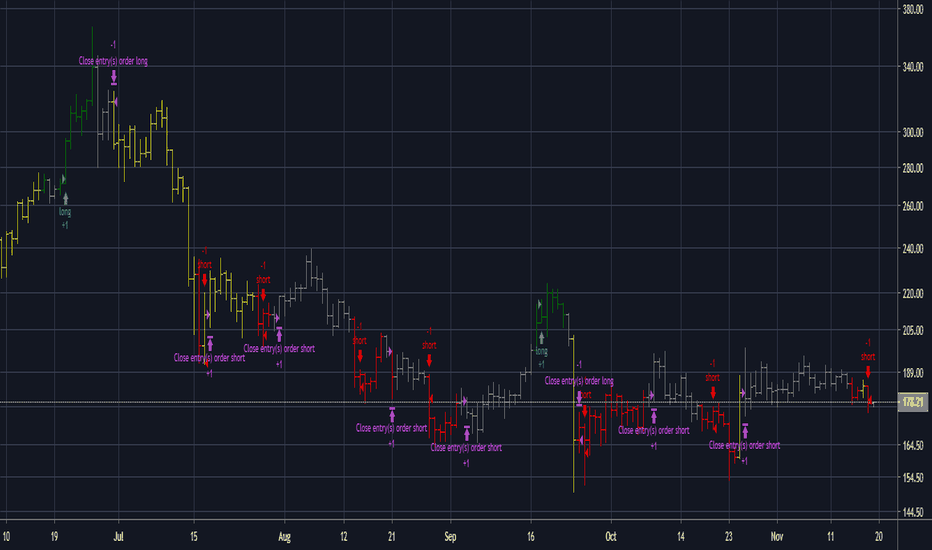Click the purple up arrow closing the short after Oct
Image resolution: width=932 pixels, height=550 pixels.
[x=654, y=416]
